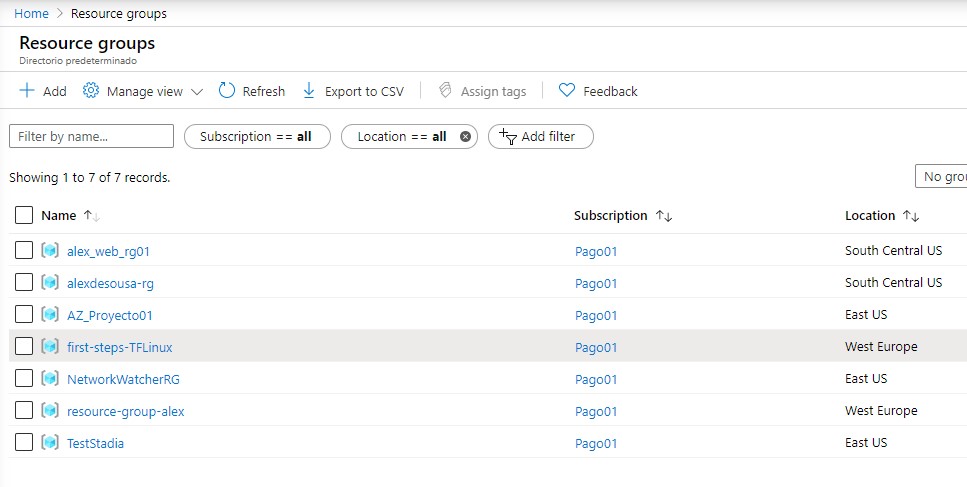Click the Name column sort arrows

click(x=92, y=216)
